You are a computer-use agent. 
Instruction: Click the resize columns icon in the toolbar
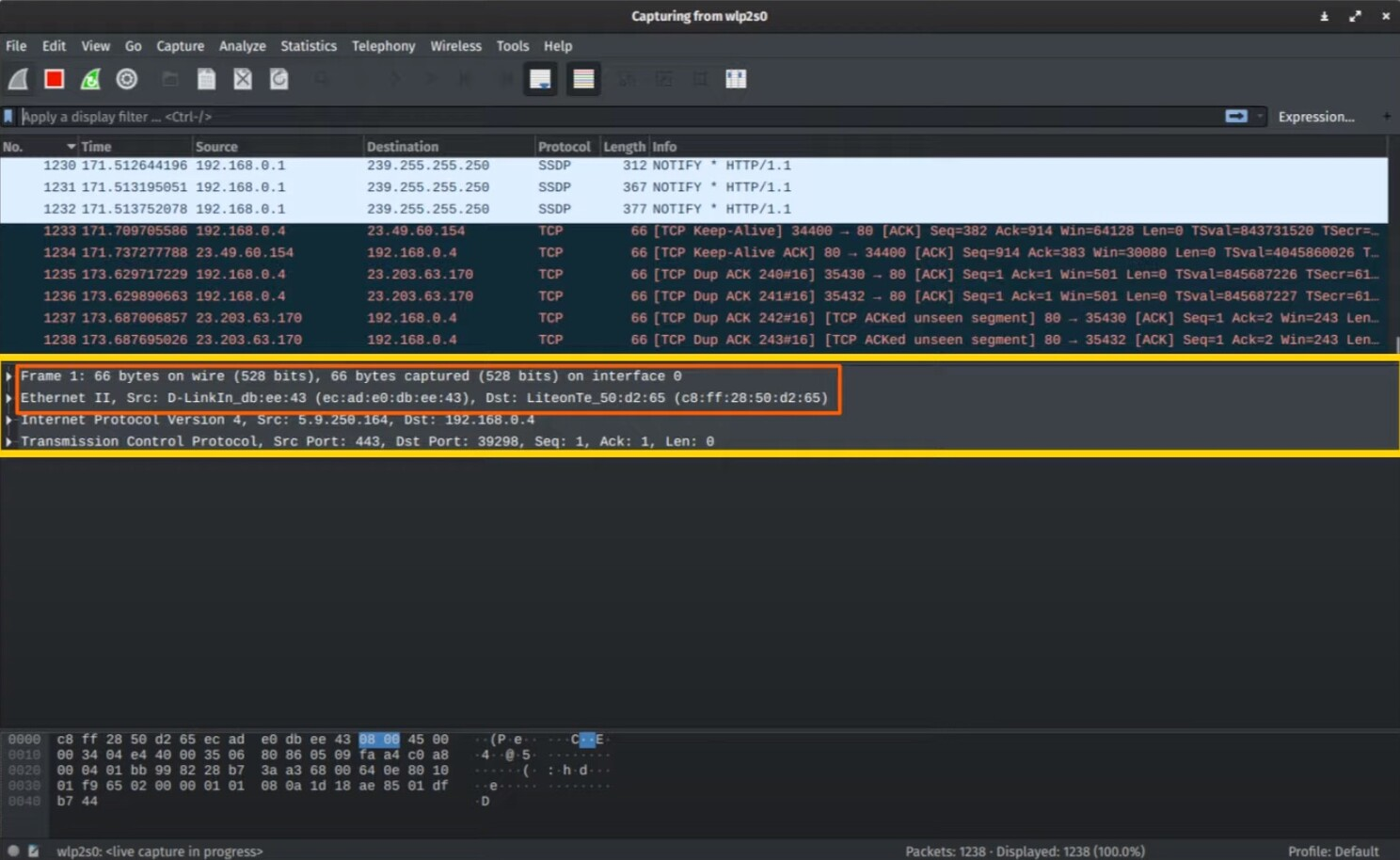pyautogui.click(x=736, y=79)
